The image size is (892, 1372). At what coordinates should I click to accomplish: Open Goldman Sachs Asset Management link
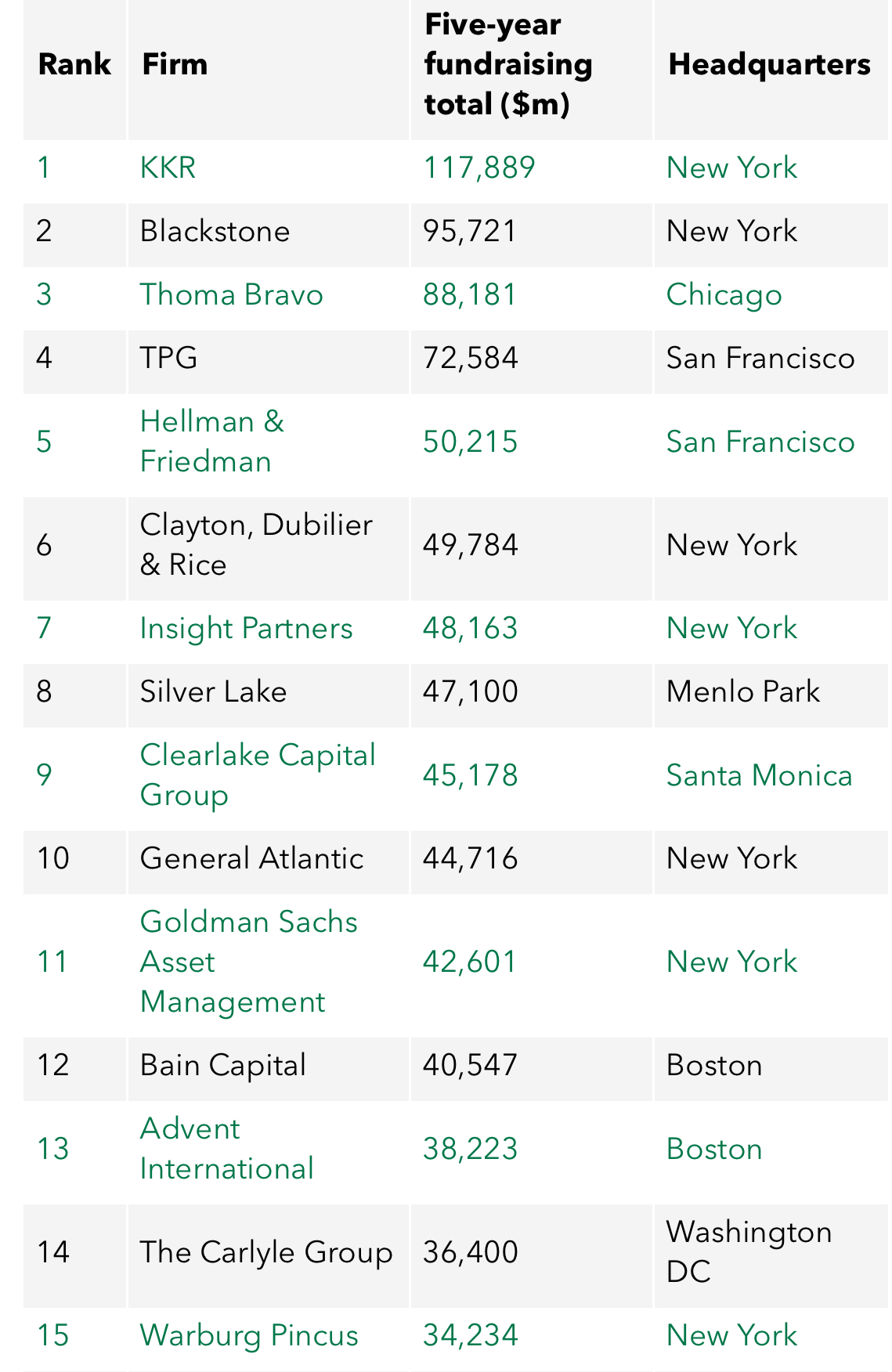pyautogui.click(x=247, y=962)
